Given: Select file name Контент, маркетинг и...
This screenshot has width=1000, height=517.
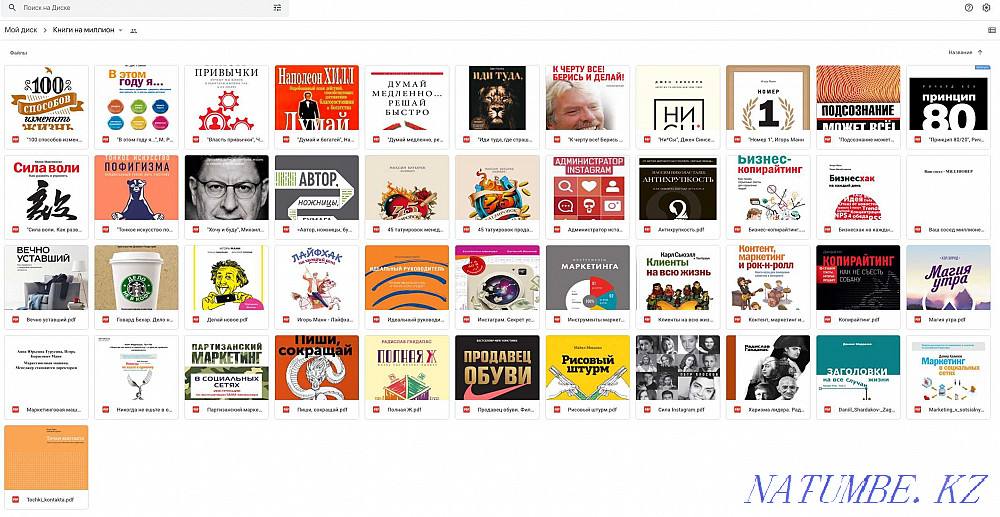Looking at the screenshot, I should pos(776,319).
